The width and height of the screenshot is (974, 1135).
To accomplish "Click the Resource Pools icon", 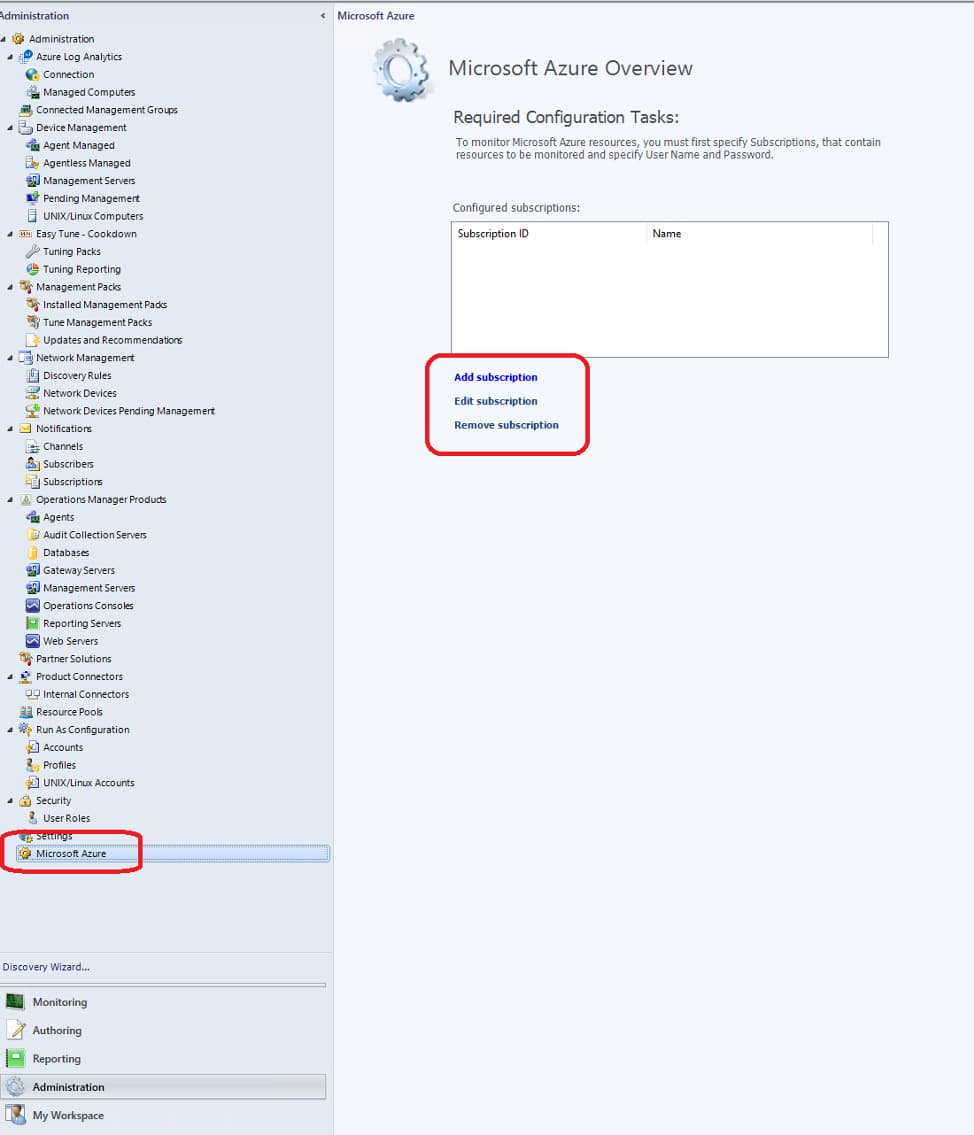I will click(25, 712).
